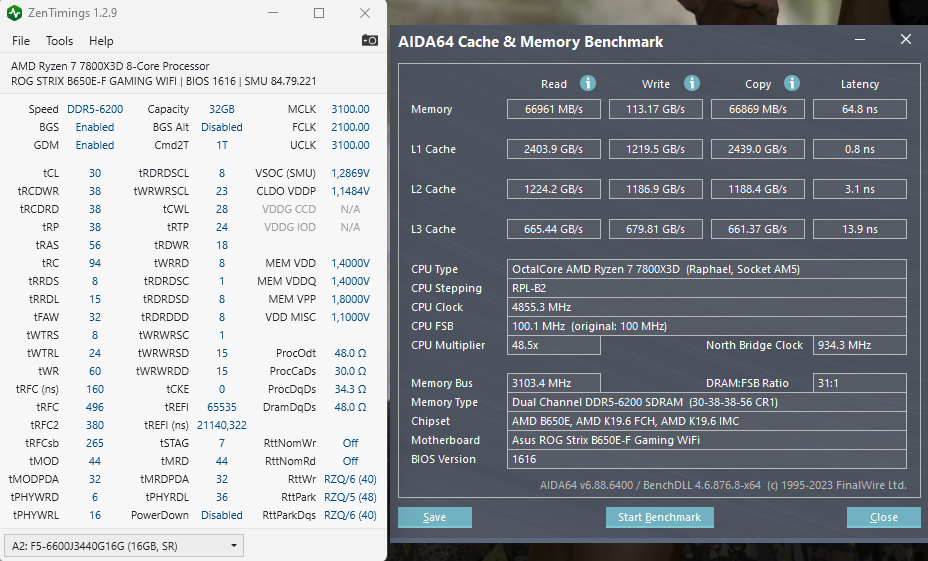The height and width of the screenshot is (561, 928).
Task: Click the Memory Read value 66961 MB/s
Action: [x=554, y=109]
